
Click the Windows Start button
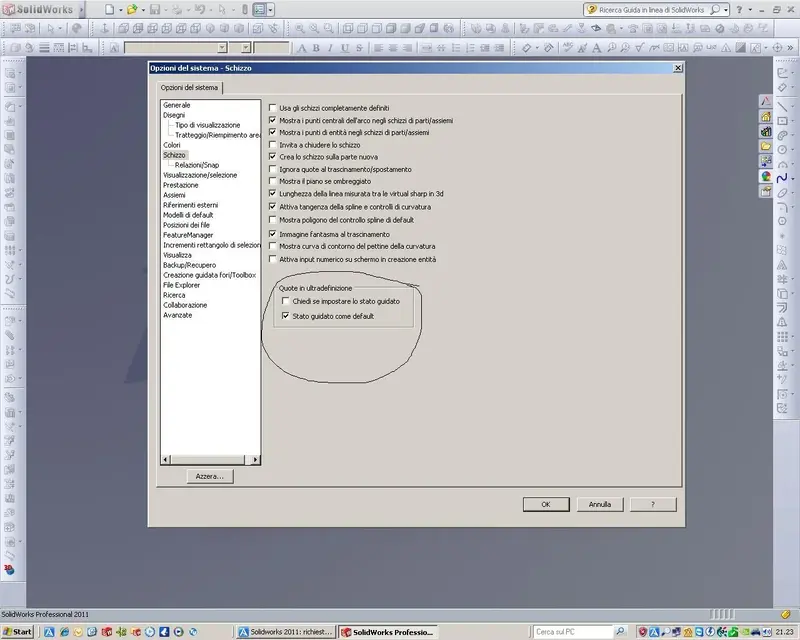[17, 632]
